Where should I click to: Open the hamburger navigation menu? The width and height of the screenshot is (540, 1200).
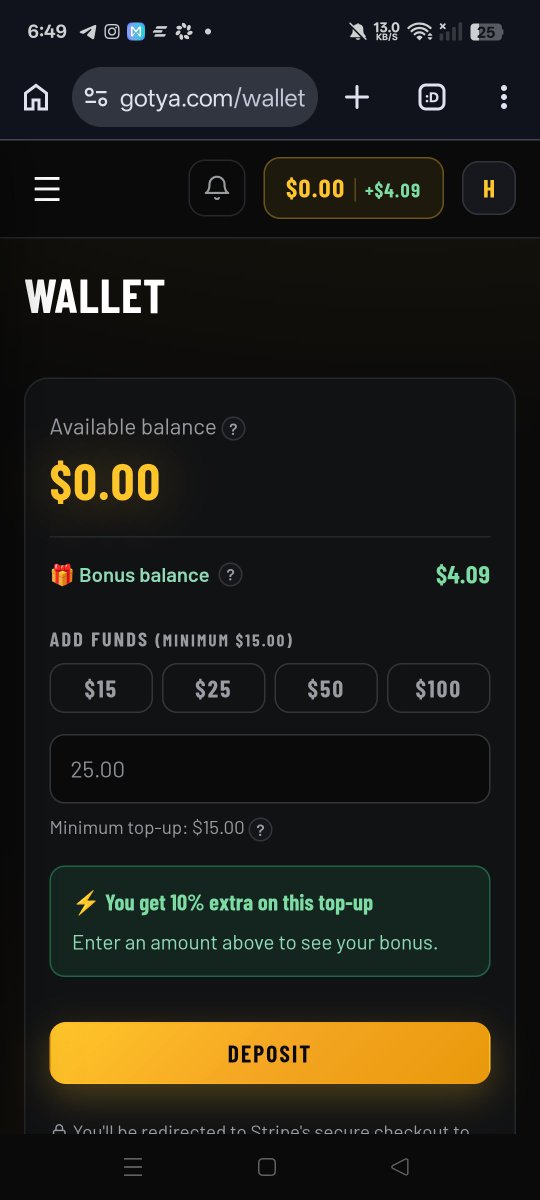point(47,189)
